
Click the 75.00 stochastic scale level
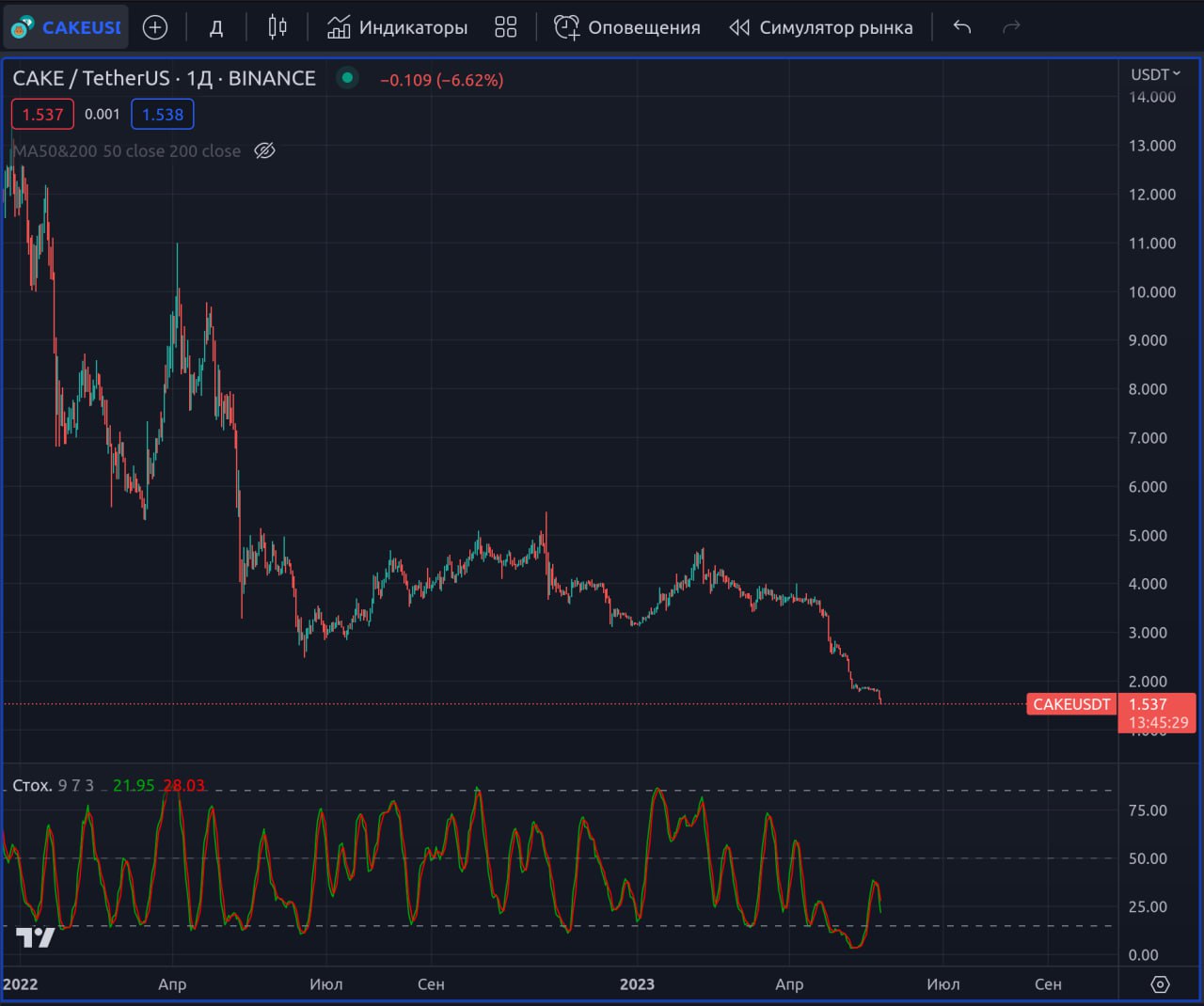click(1148, 810)
